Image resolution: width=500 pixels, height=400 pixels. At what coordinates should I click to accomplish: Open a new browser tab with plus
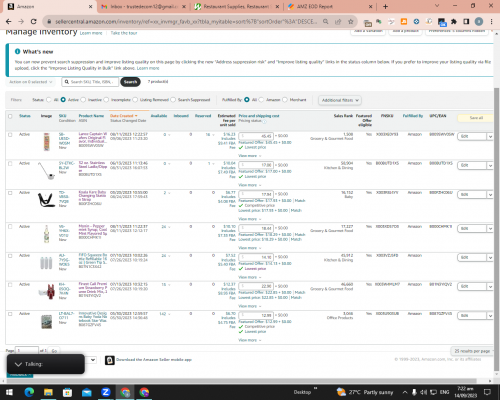click(385, 6)
